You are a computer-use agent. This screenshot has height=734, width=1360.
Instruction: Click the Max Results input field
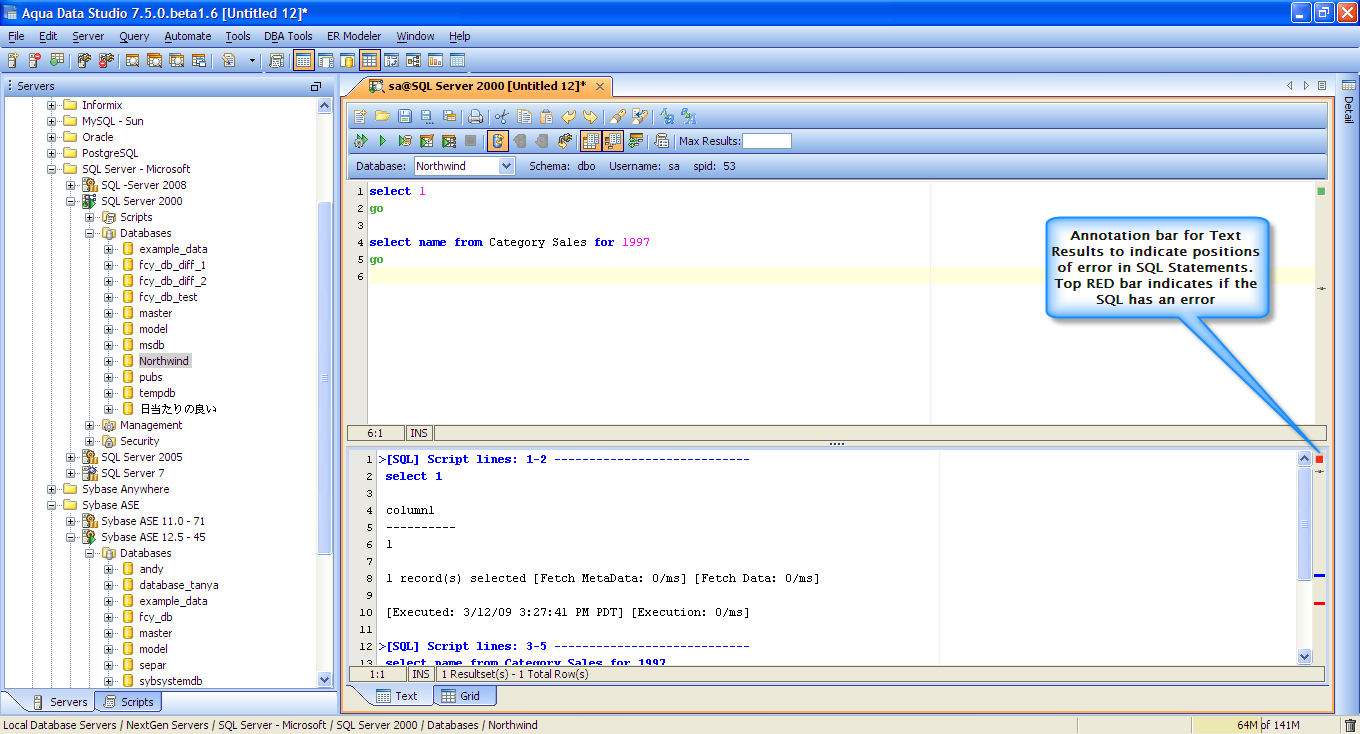coord(766,141)
